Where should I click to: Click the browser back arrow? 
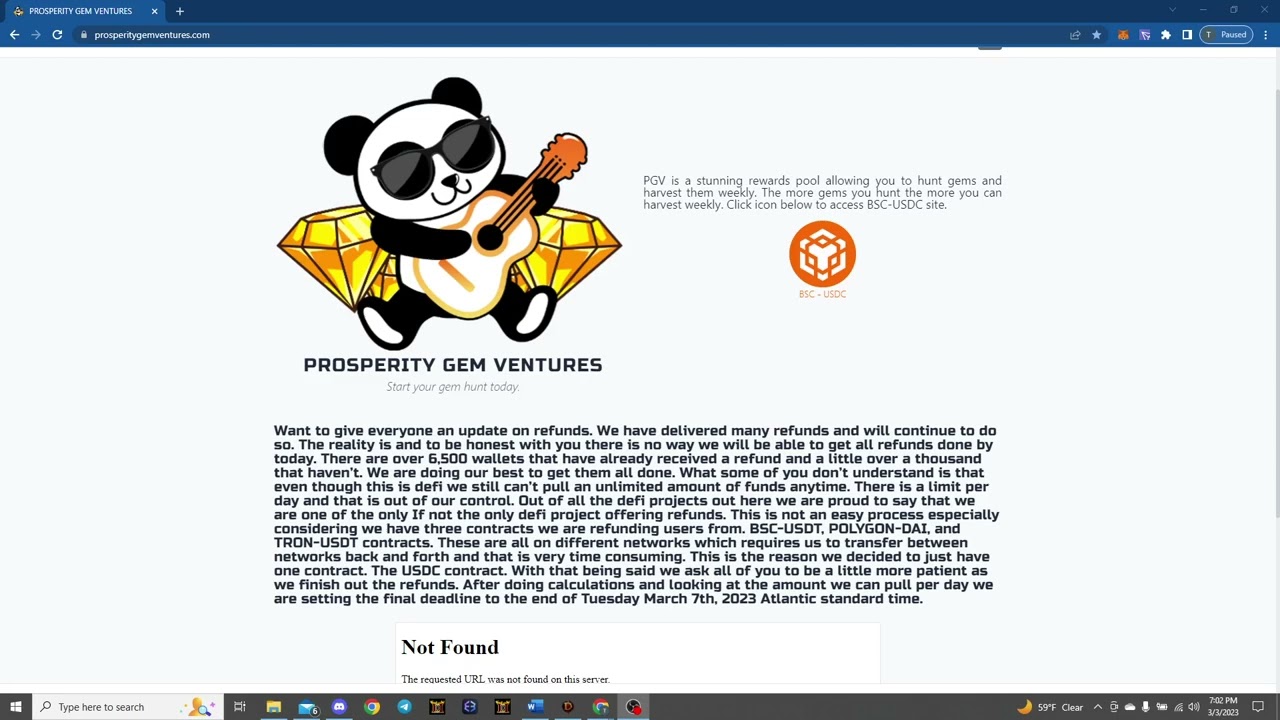[x=14, y=35]
